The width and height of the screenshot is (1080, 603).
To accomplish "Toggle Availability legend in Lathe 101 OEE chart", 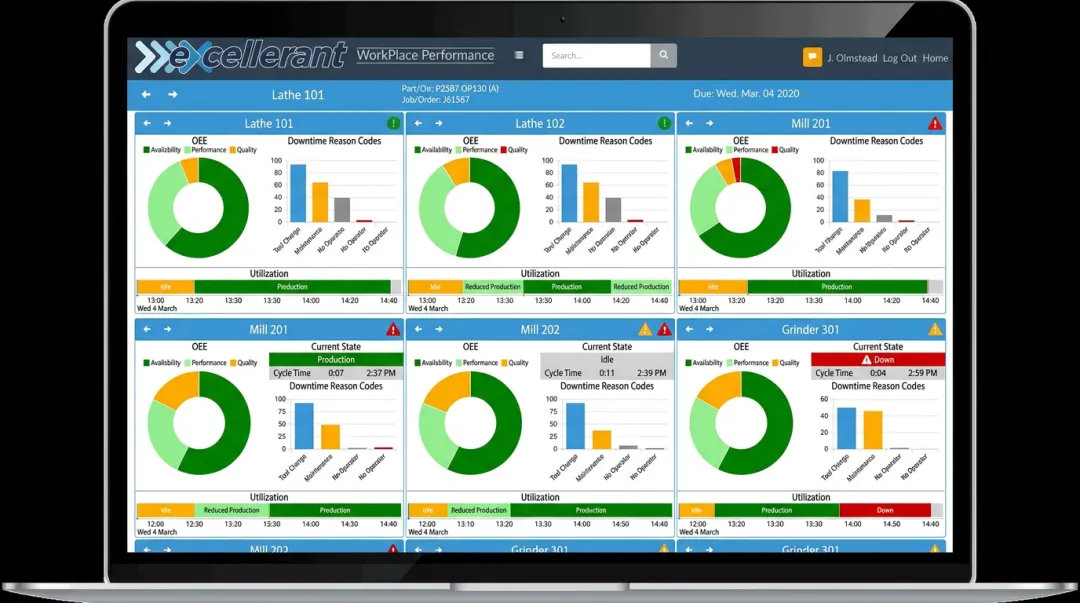I will (x=162, y=150).
